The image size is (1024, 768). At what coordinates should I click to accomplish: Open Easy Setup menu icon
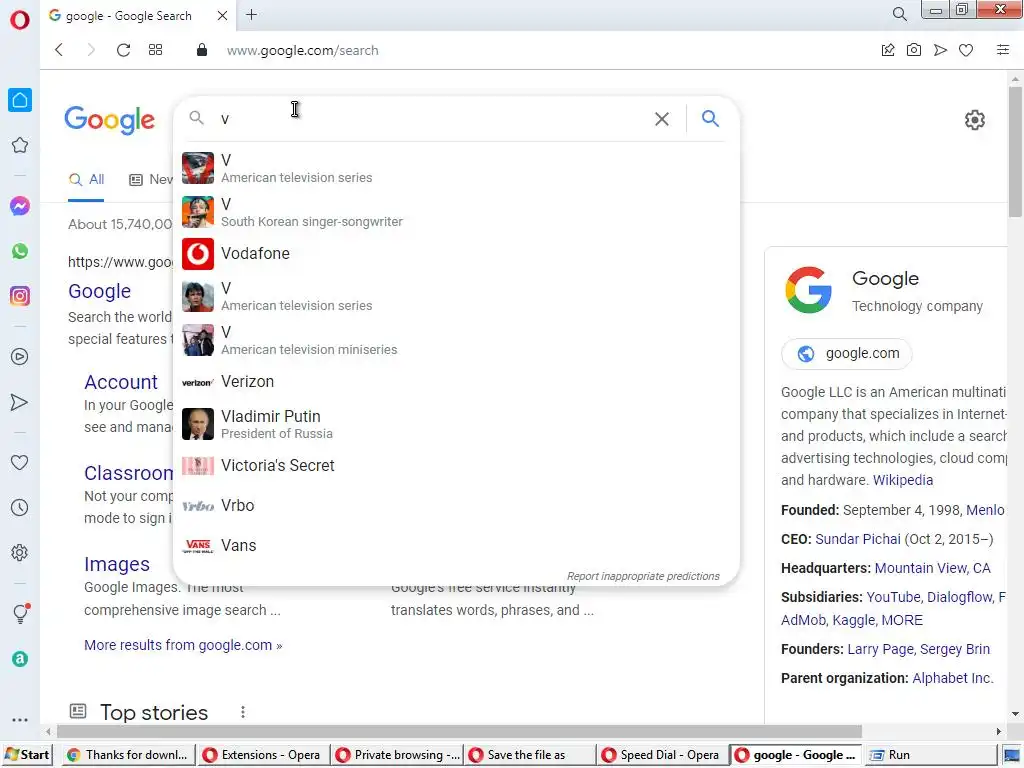[1003, 50]
